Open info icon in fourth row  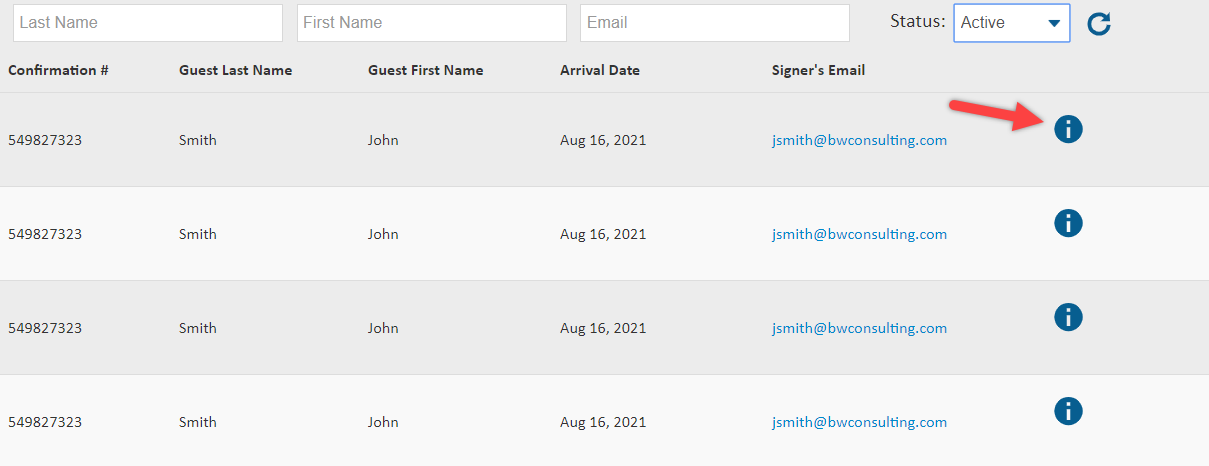(x=1068, y=411)
